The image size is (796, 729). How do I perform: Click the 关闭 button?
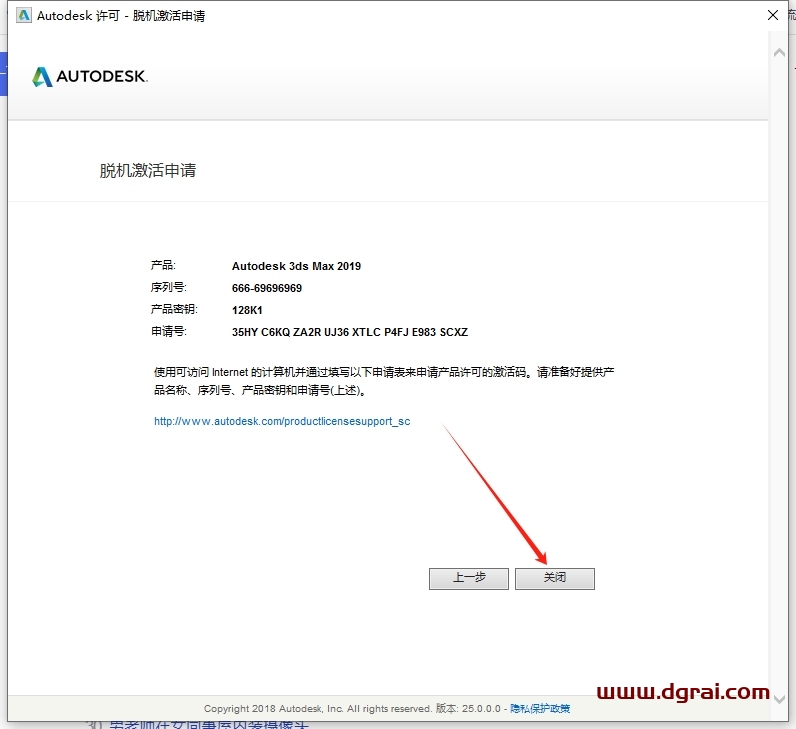tap(554, 578)
